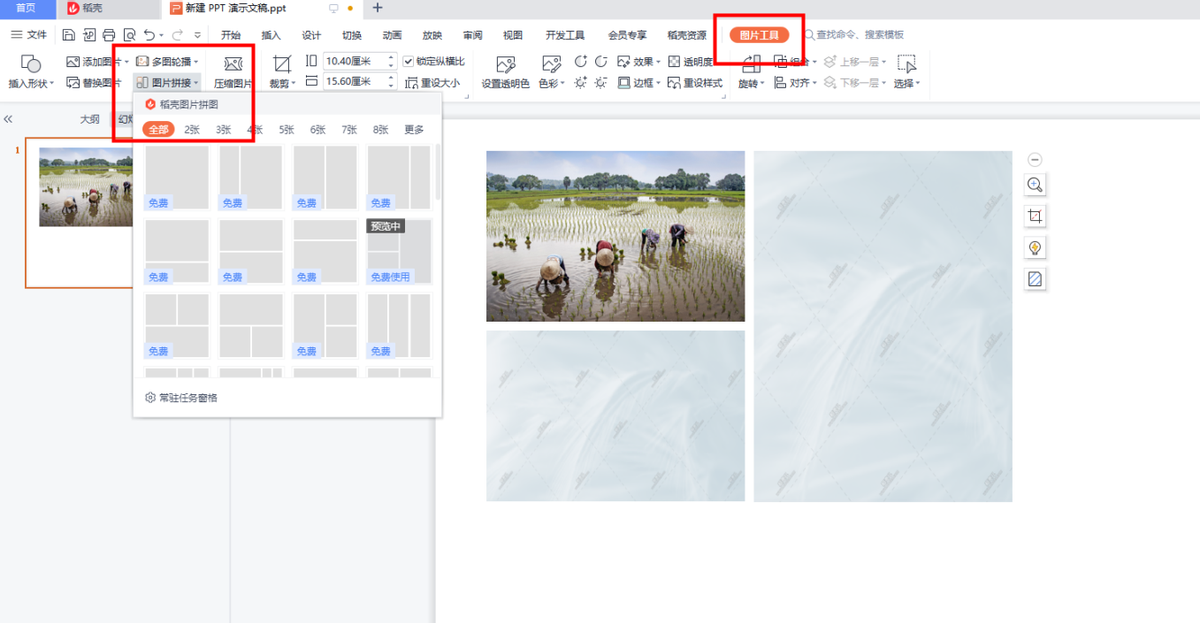Screen dimensions: 1200x623
Task: Click the minus zoom-out icon beside canvas
Action: (1035, 159)
